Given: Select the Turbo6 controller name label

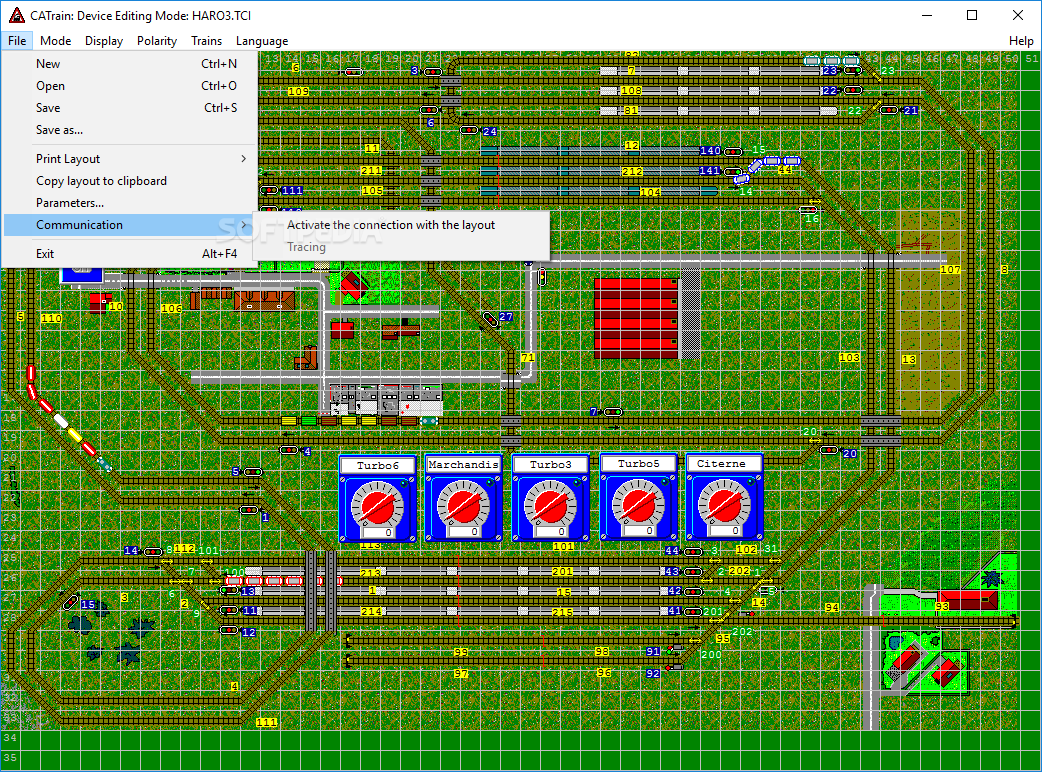Looking at the screenshot, I should pyautogui.click(x=377, y=465).
